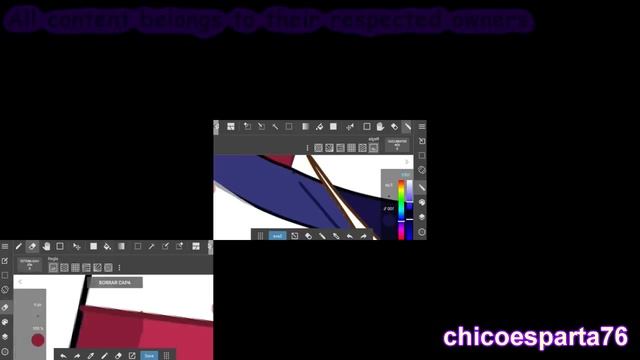
Task: Select Brush tool in lower-left window's top toolbar
Action: tap(19, 246)
